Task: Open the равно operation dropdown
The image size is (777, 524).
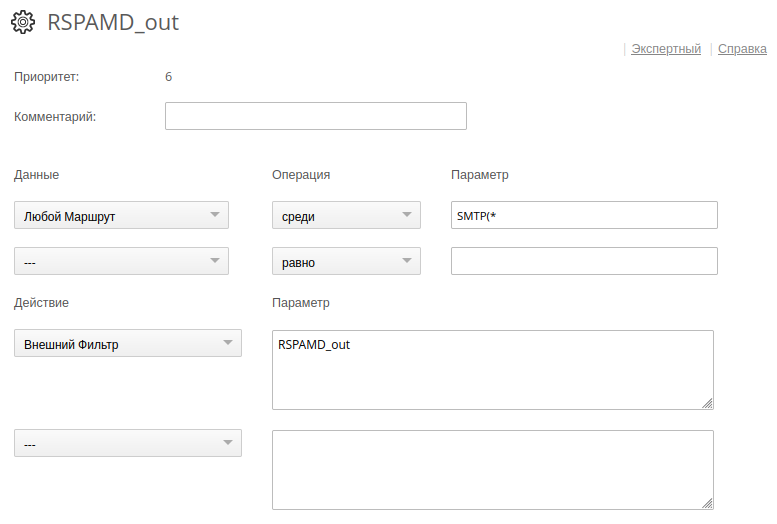Action: tap(346, 261)
